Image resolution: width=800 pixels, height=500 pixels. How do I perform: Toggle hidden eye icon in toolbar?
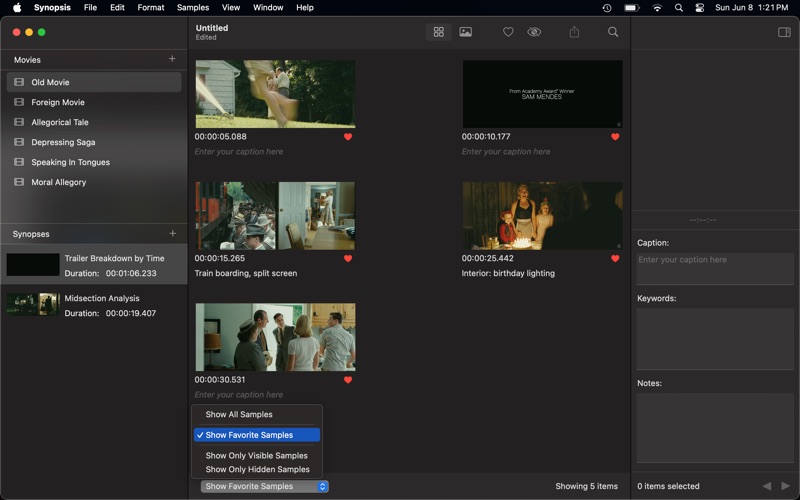tap(534, 32)
